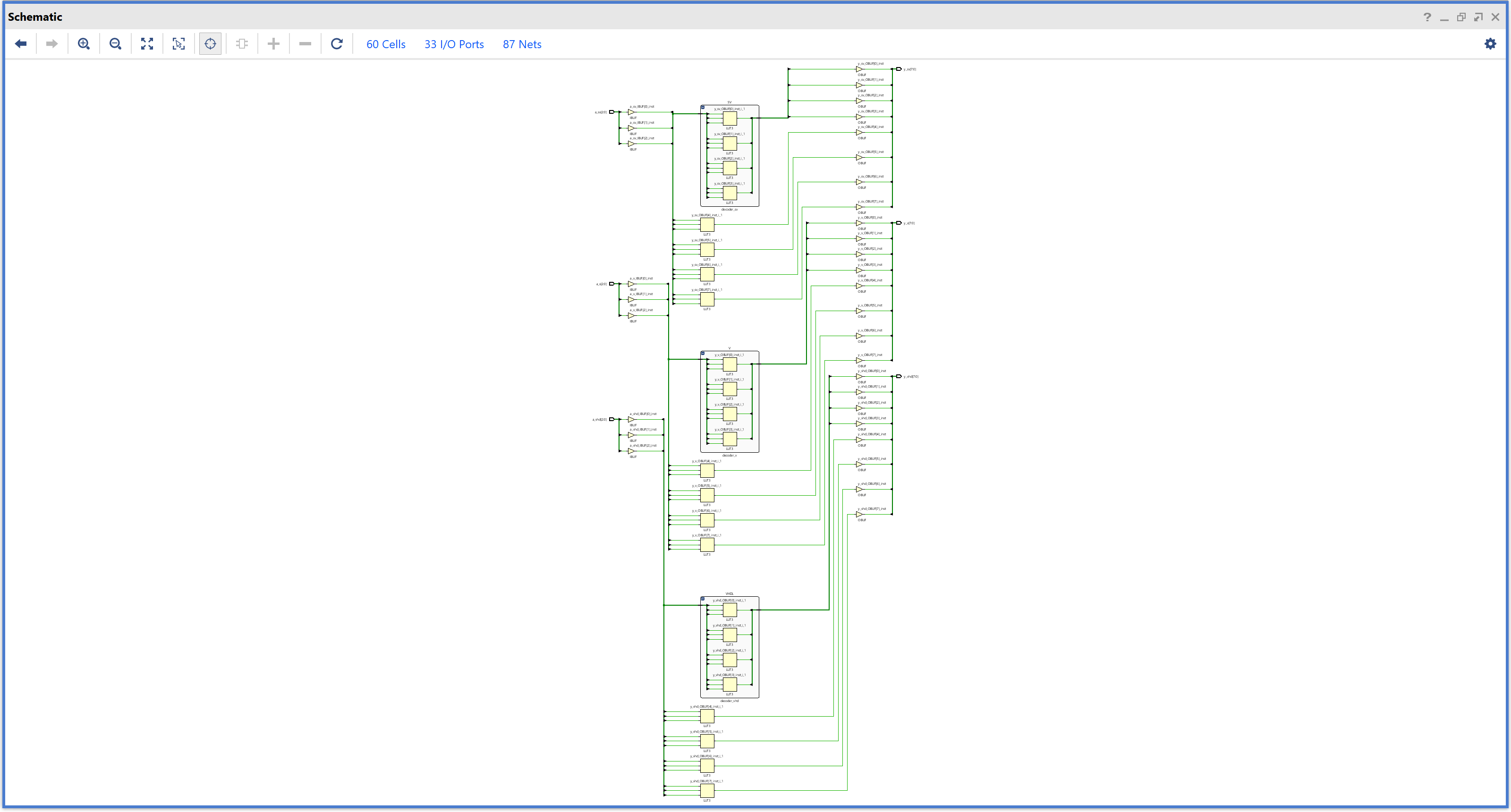Click the Zoom Fit icon
1511x812 pixels.
pyautogui.click(x=147, y=44)
